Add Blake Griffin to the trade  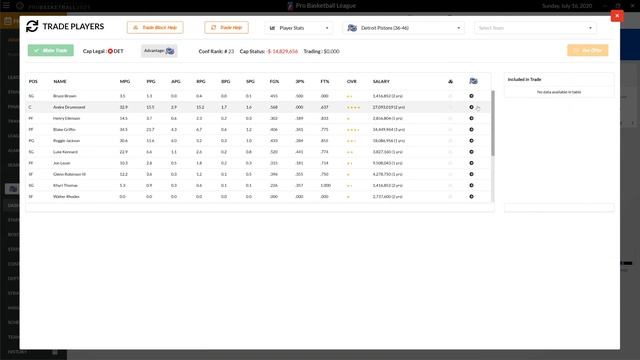coord(471,129)
